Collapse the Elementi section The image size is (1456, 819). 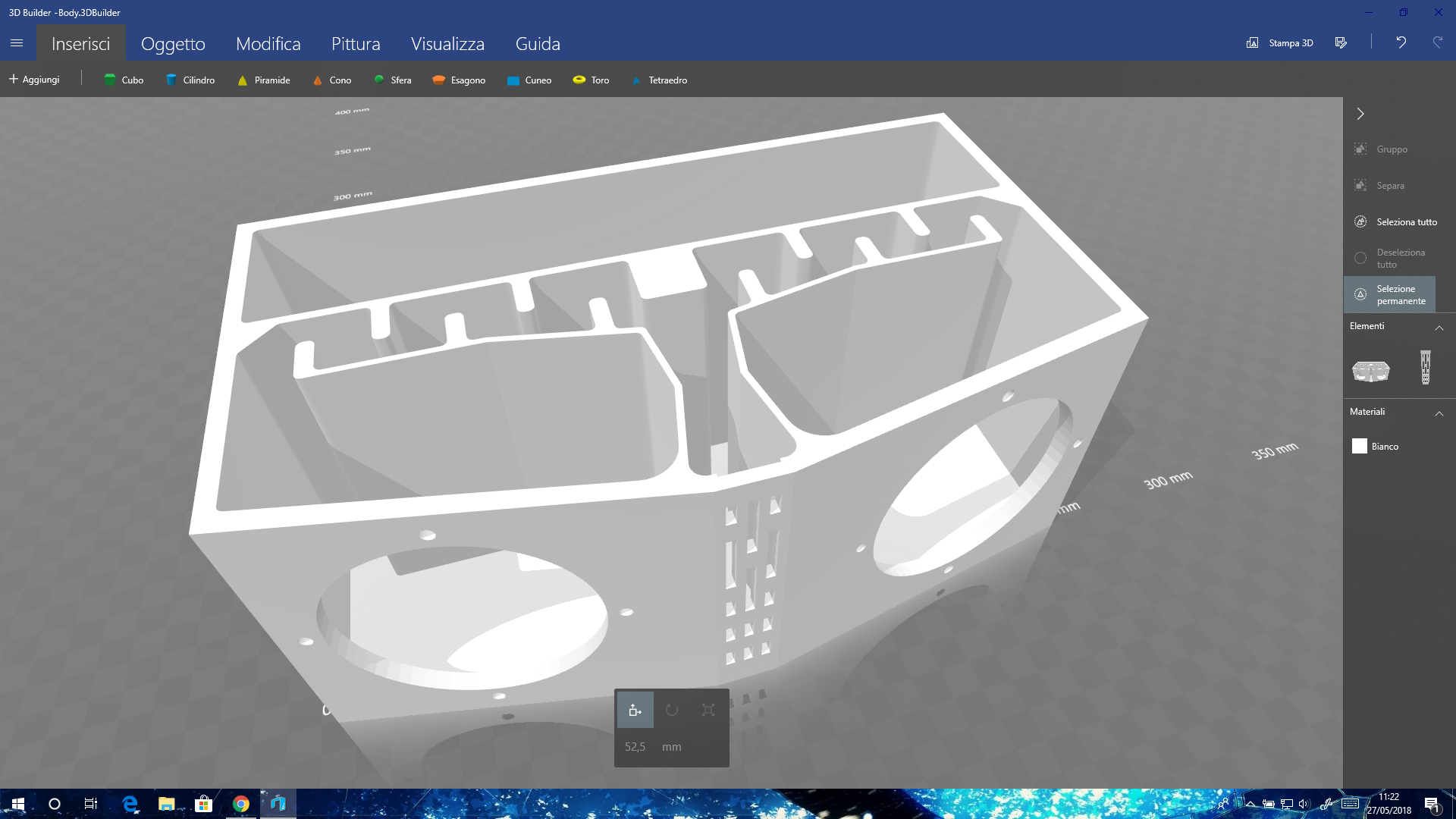pos(1439,328)
